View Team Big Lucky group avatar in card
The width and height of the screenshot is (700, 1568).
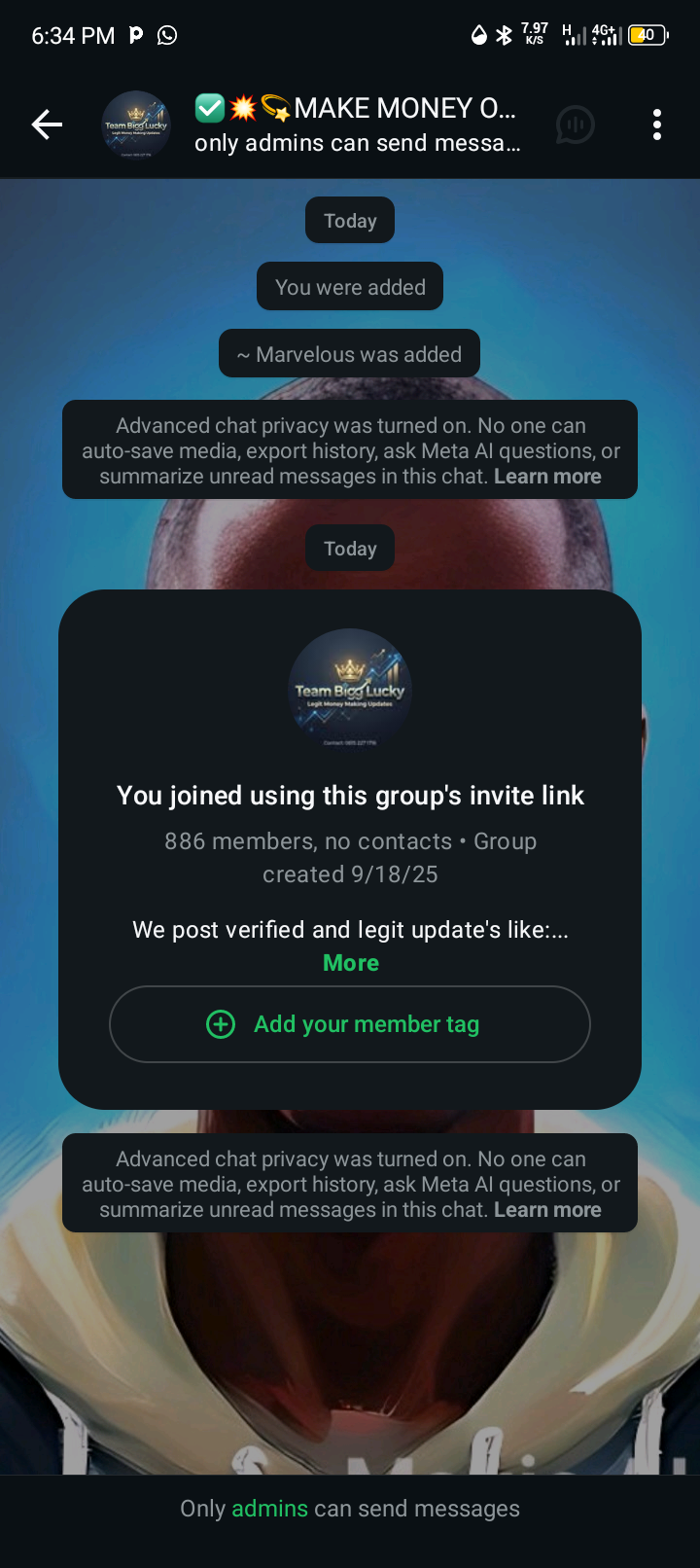click(x=350, y=690)
